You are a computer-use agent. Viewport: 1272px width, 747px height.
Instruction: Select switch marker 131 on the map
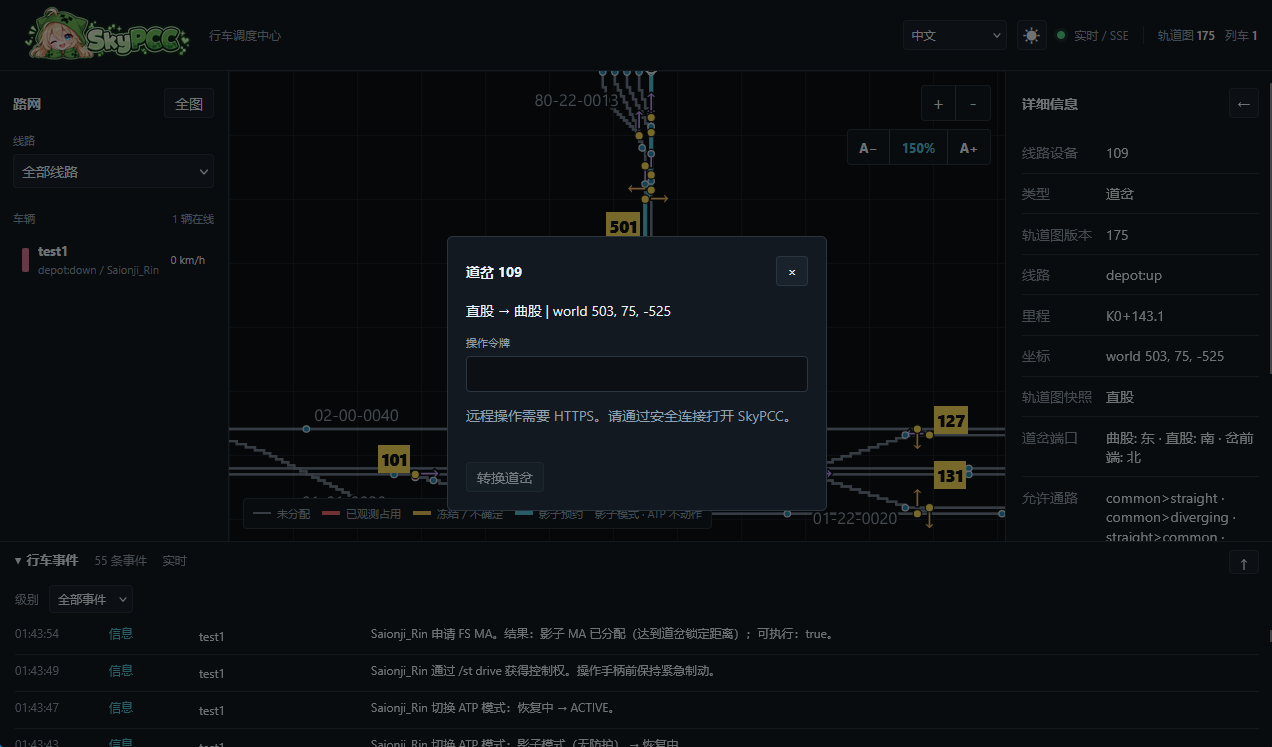pos(950,475)
